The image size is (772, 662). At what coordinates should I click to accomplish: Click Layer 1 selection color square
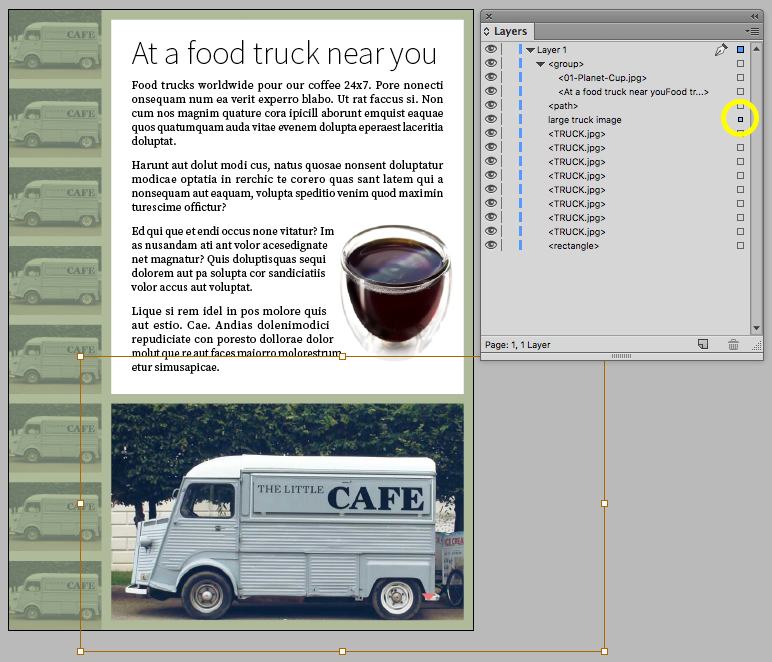click(740, 49)
